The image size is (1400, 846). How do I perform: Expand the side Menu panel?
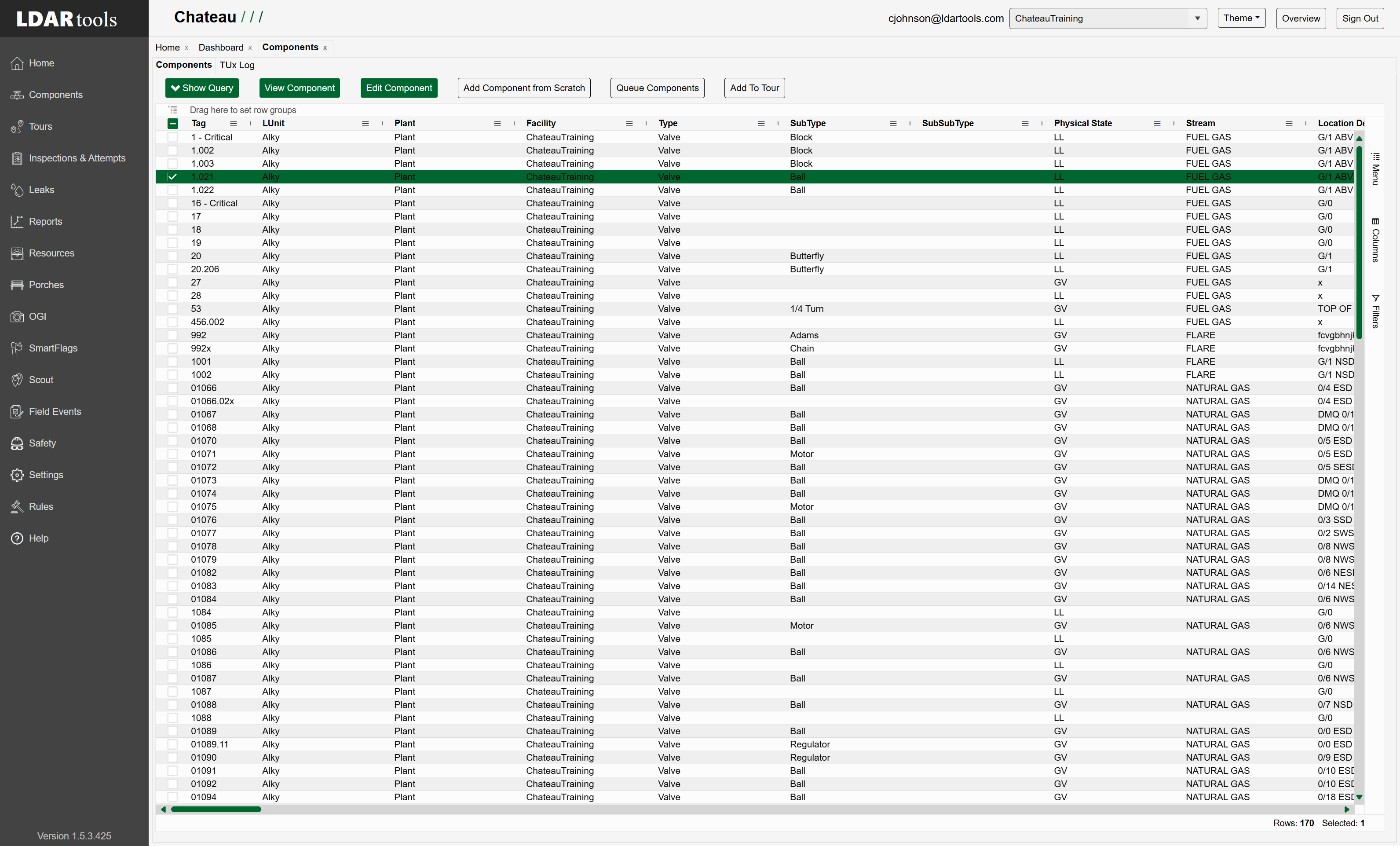[x=1375, y=169]
